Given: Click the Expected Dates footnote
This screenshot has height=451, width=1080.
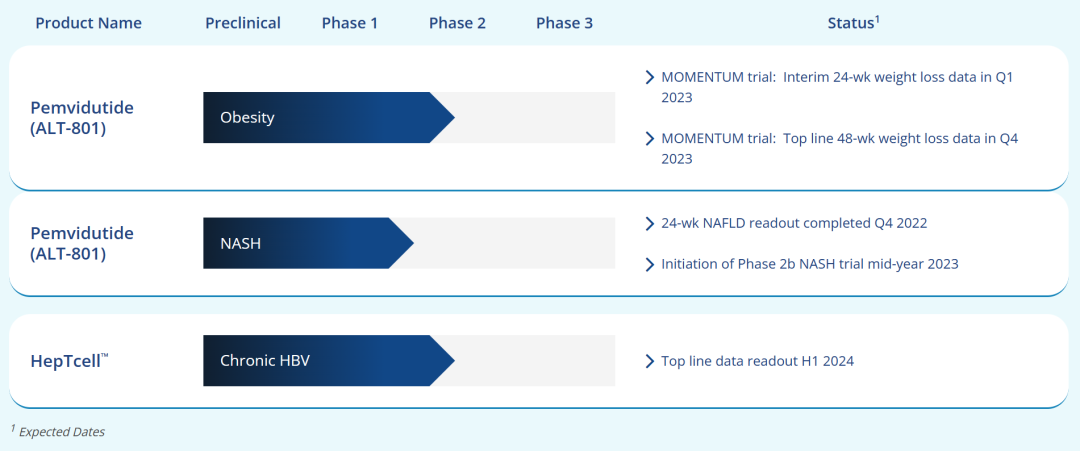Looking at the screenshot, I should [58, 432].
